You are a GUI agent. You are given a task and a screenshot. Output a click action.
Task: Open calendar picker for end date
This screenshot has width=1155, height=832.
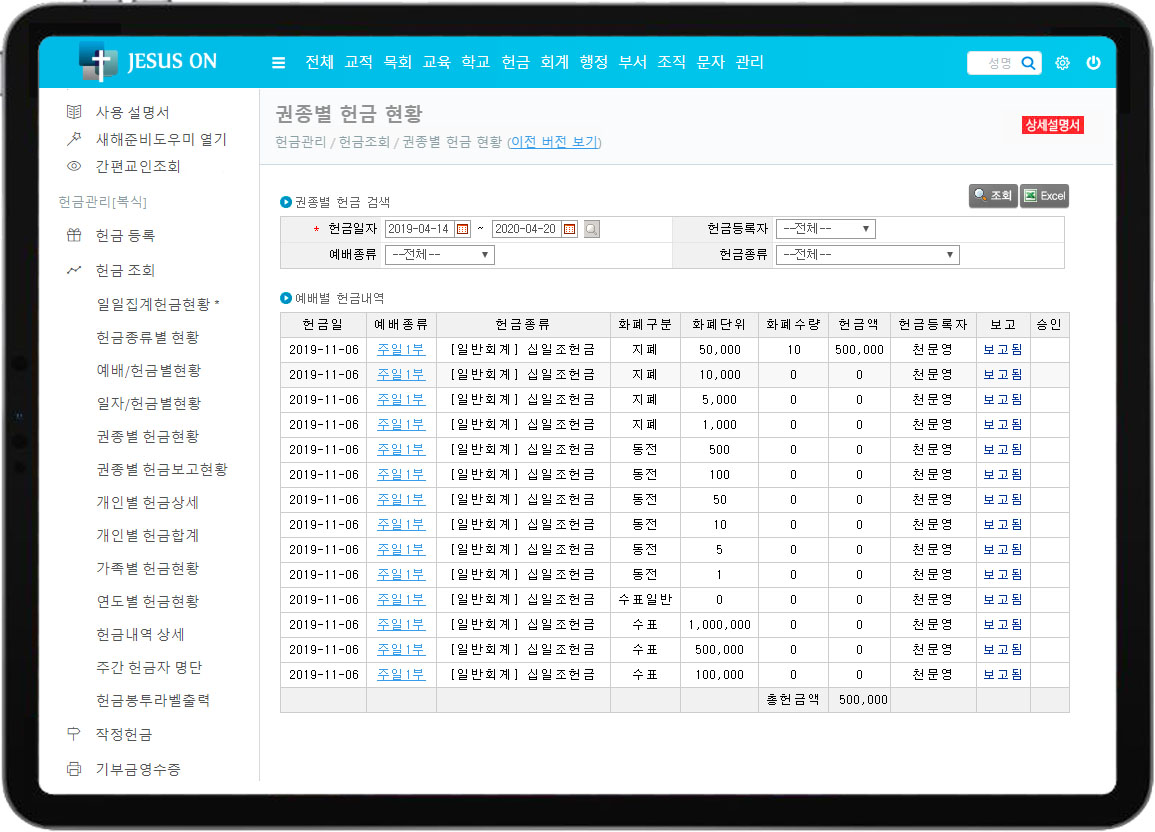[569, 229]
